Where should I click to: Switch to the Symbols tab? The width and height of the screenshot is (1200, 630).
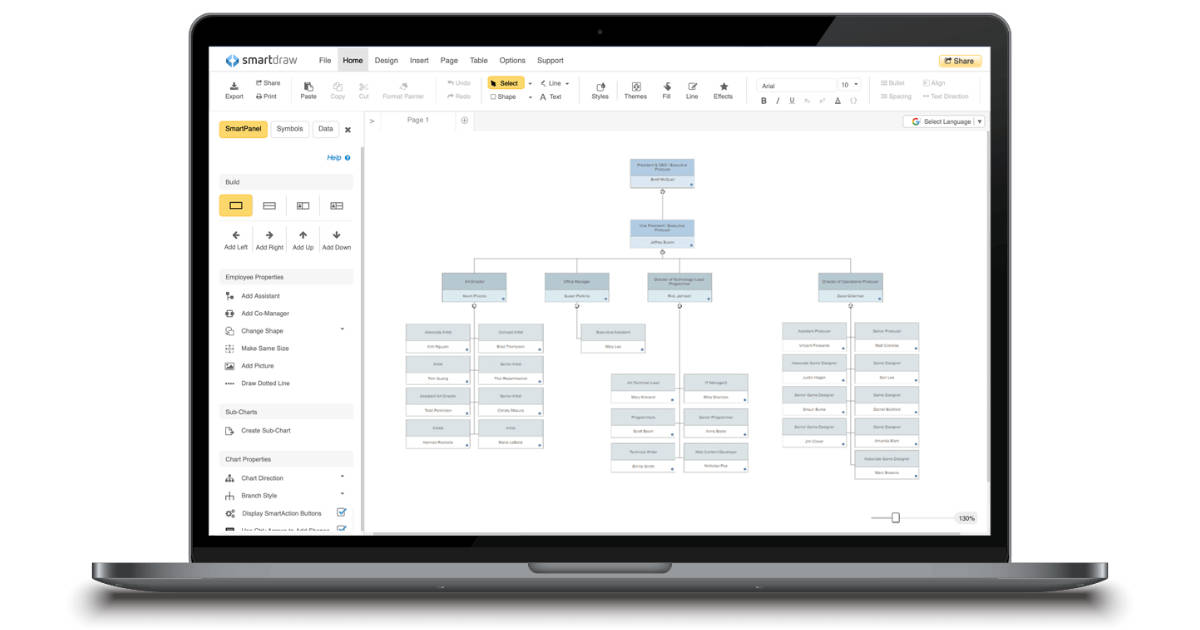coord(289,129)
